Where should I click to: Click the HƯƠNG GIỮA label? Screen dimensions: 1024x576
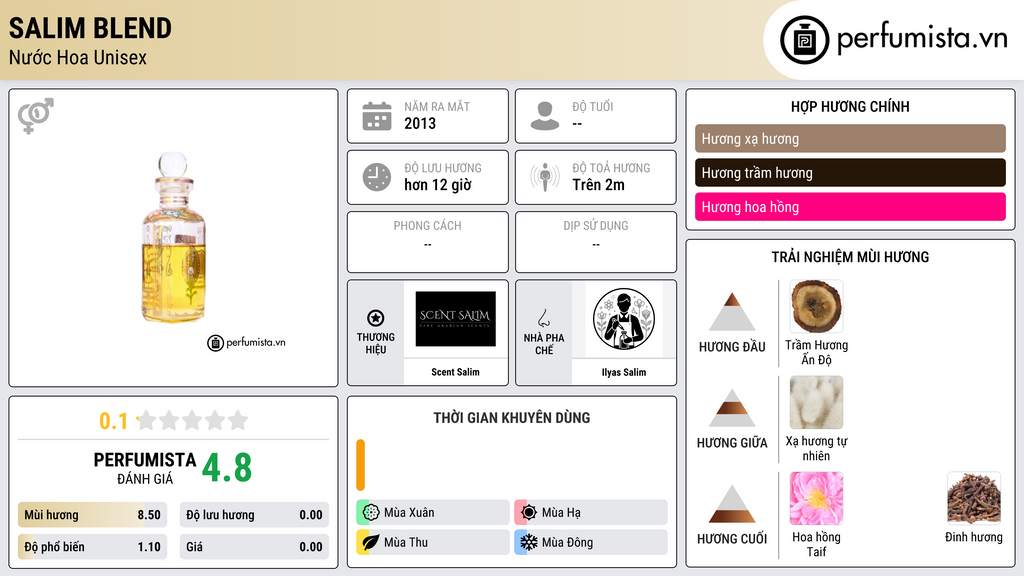[732, 443]
